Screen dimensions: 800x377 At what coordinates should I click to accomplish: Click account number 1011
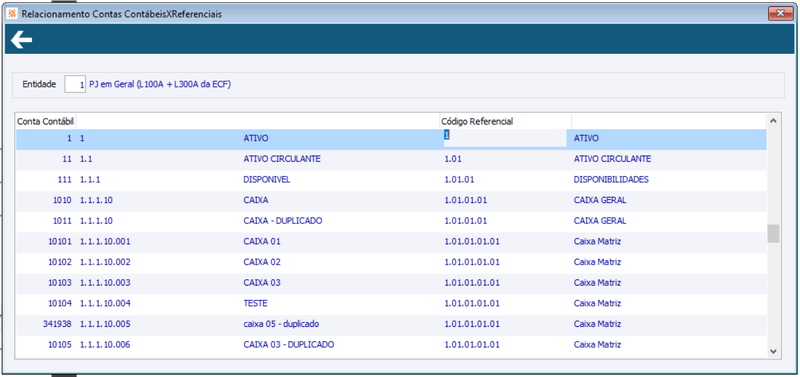tap(62, 221)
